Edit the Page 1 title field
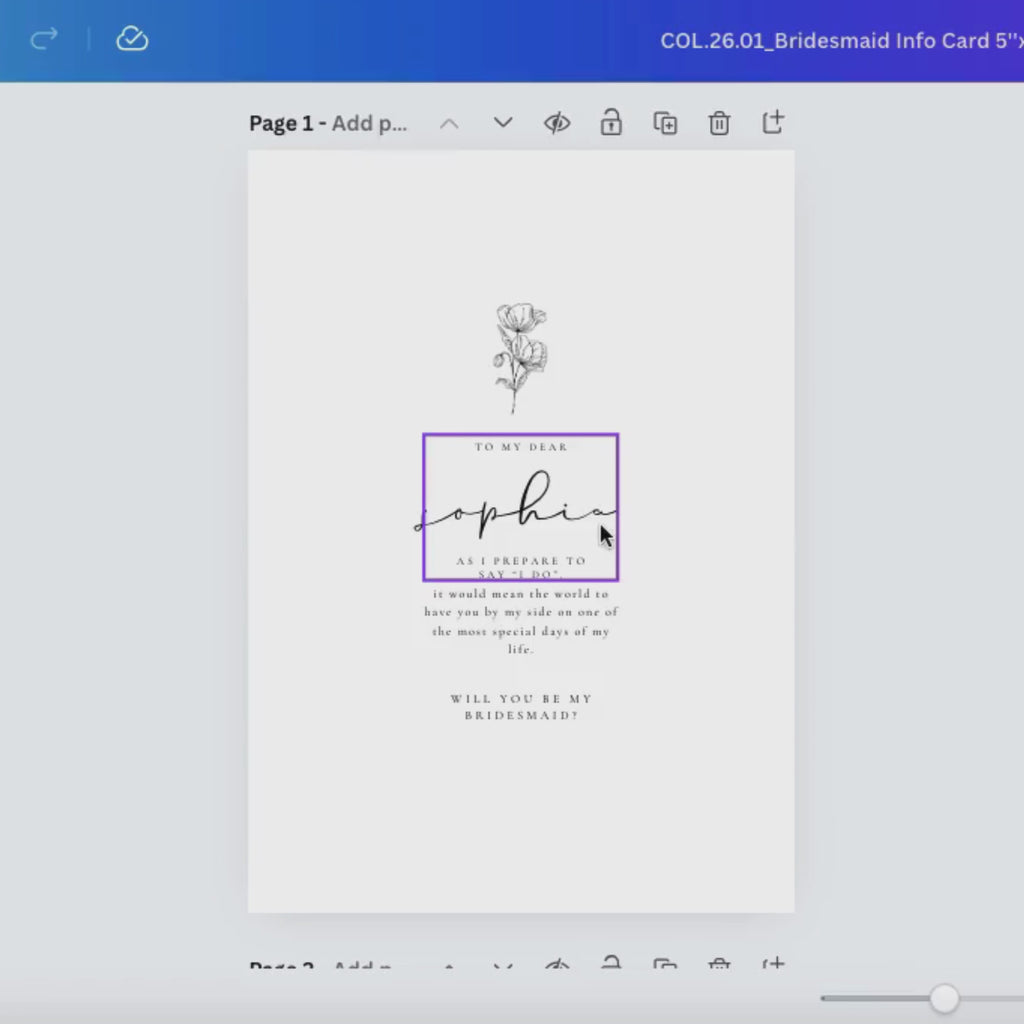 click(x=369, y=123)
